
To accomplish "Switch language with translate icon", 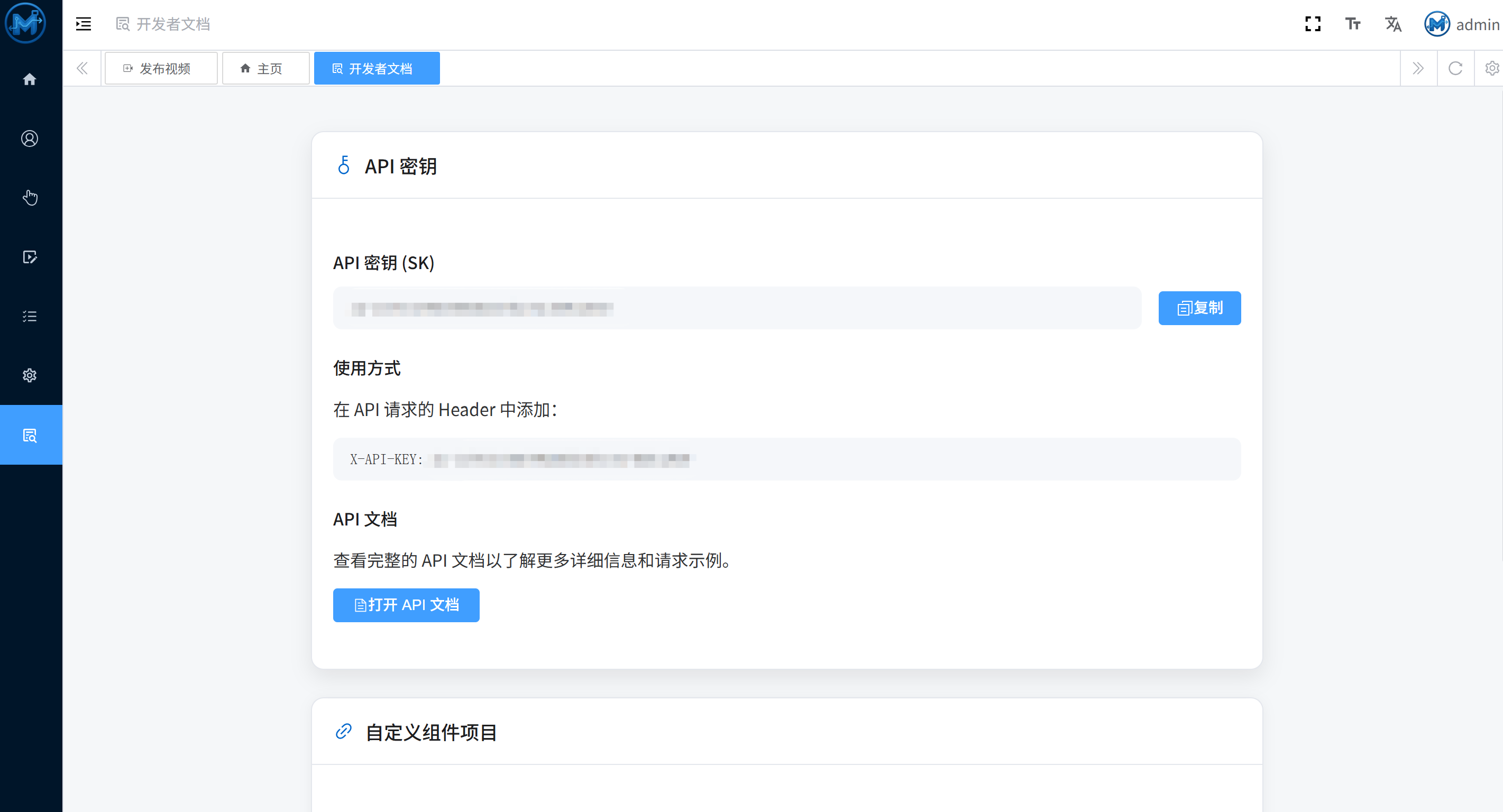I will pos(1394,24).
